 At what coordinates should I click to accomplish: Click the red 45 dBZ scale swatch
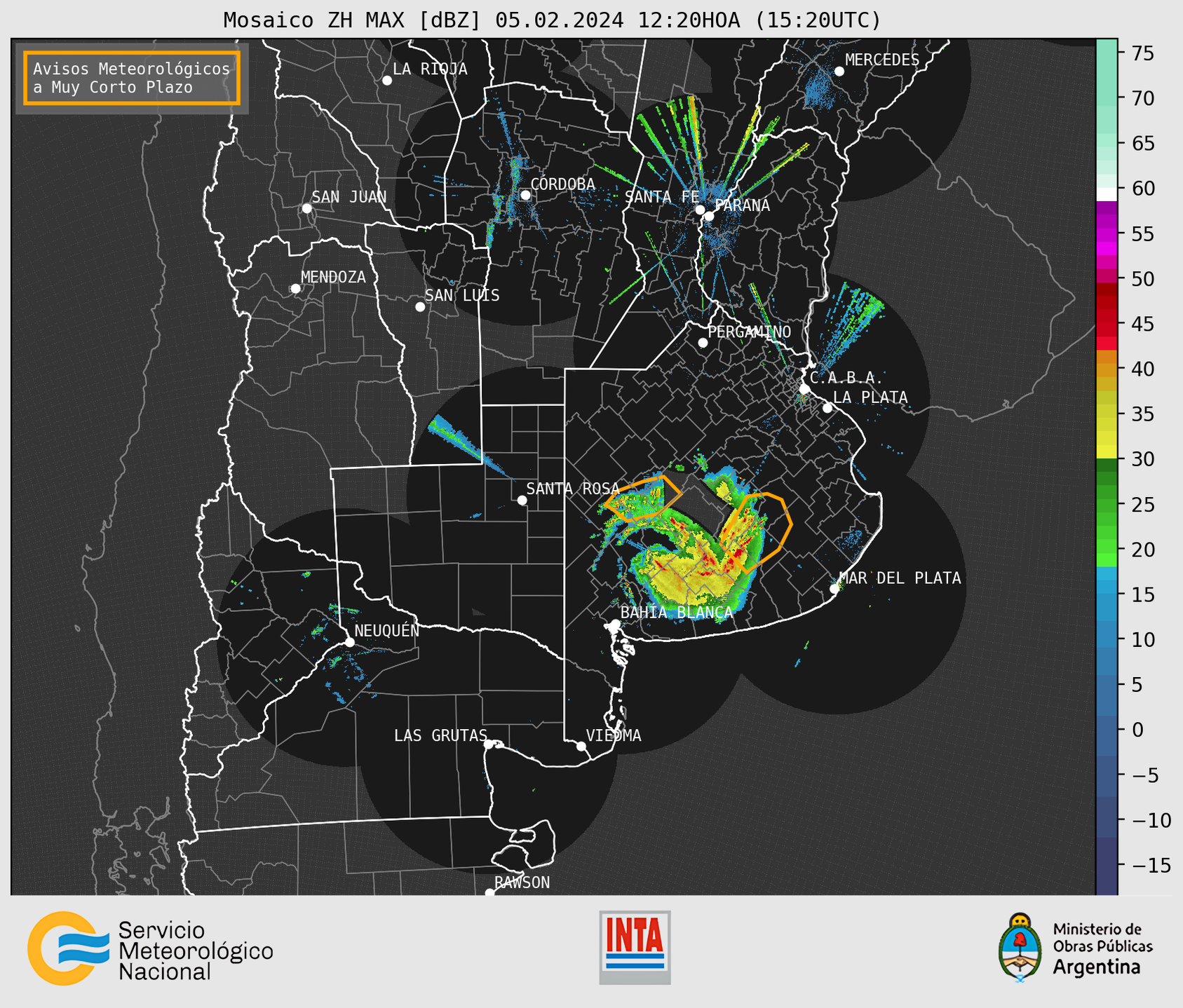1107,324
